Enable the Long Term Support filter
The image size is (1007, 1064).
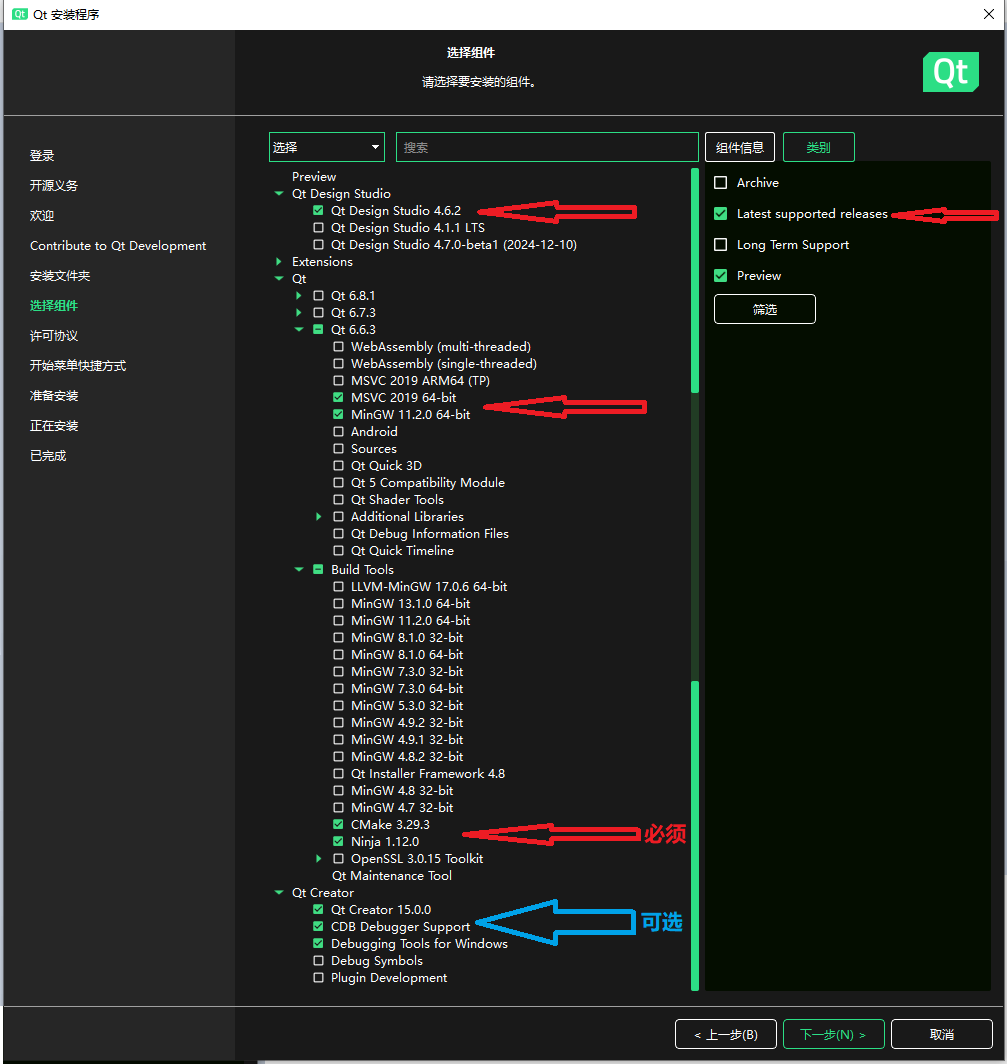tap(721, 244)
